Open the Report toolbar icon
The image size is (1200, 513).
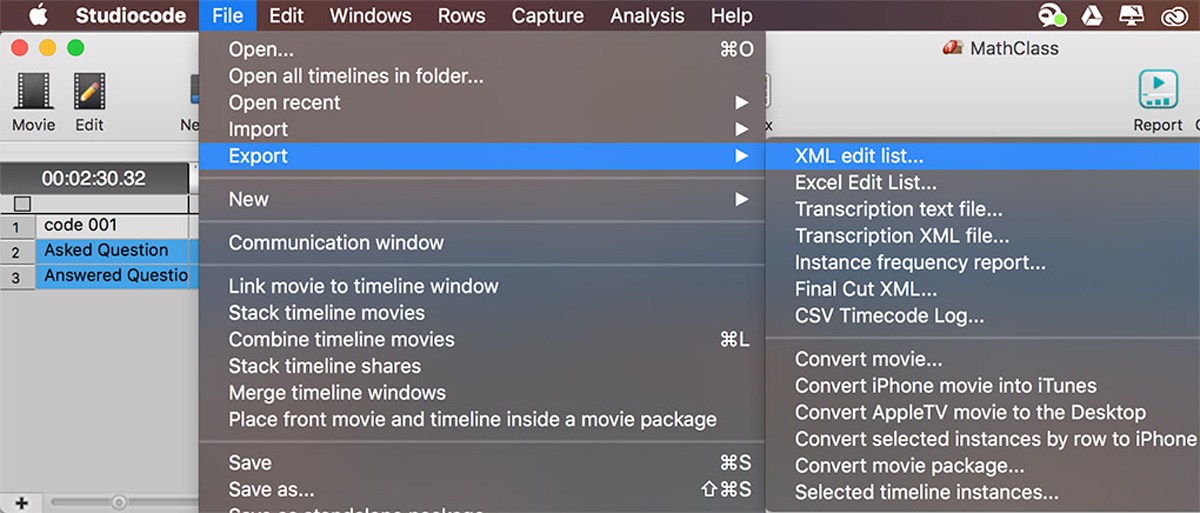pyautogui.click(x=1158, y=102)
